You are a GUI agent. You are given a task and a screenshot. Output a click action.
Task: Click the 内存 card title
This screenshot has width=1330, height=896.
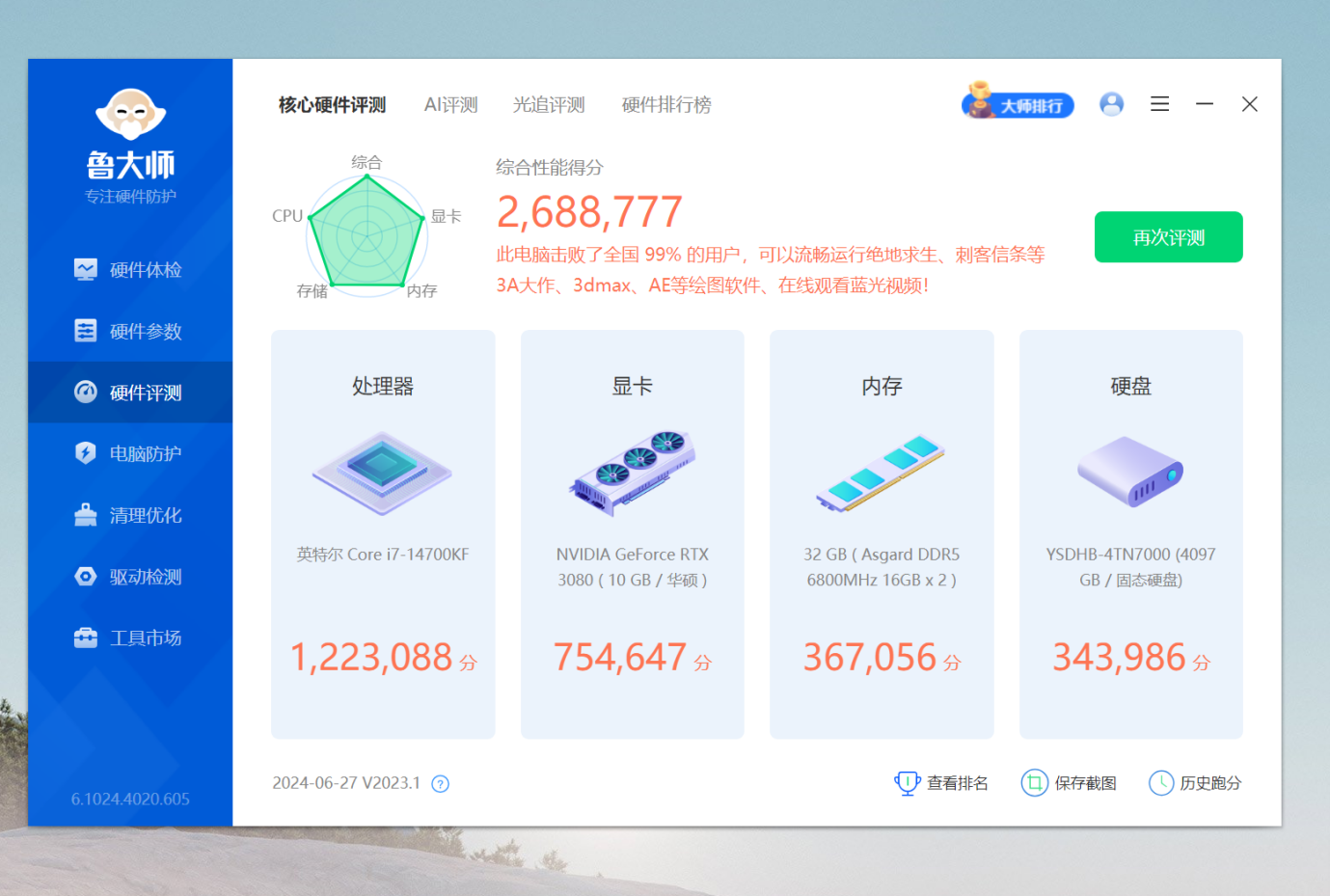[x=882, y=387]
